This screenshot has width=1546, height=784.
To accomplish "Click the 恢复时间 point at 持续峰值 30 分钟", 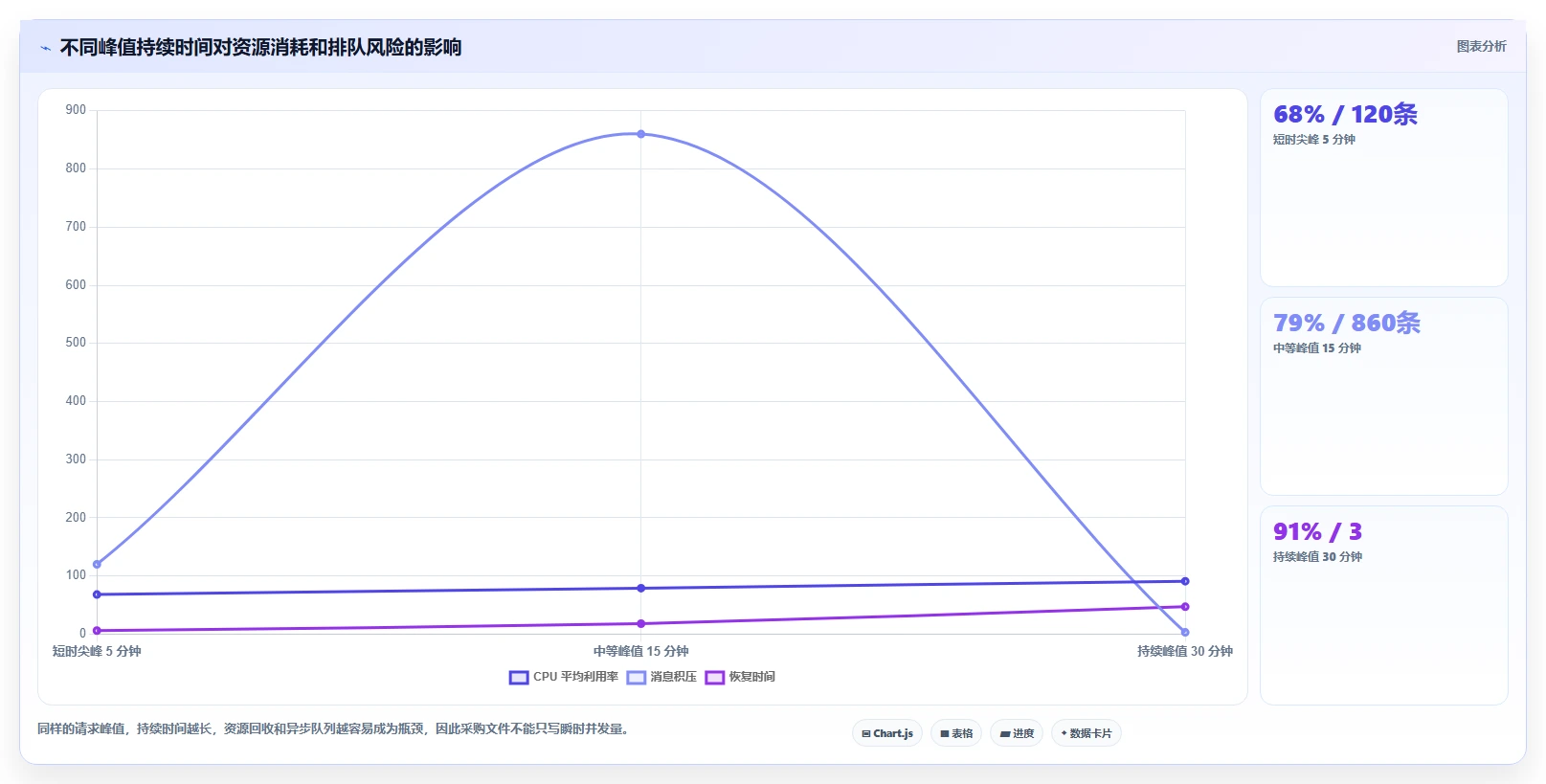I will (1185, 606).
